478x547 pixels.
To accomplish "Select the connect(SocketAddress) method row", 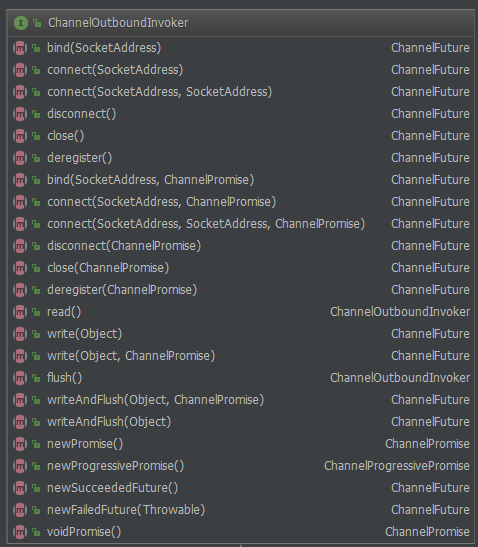I will click(x=241, y=70).
